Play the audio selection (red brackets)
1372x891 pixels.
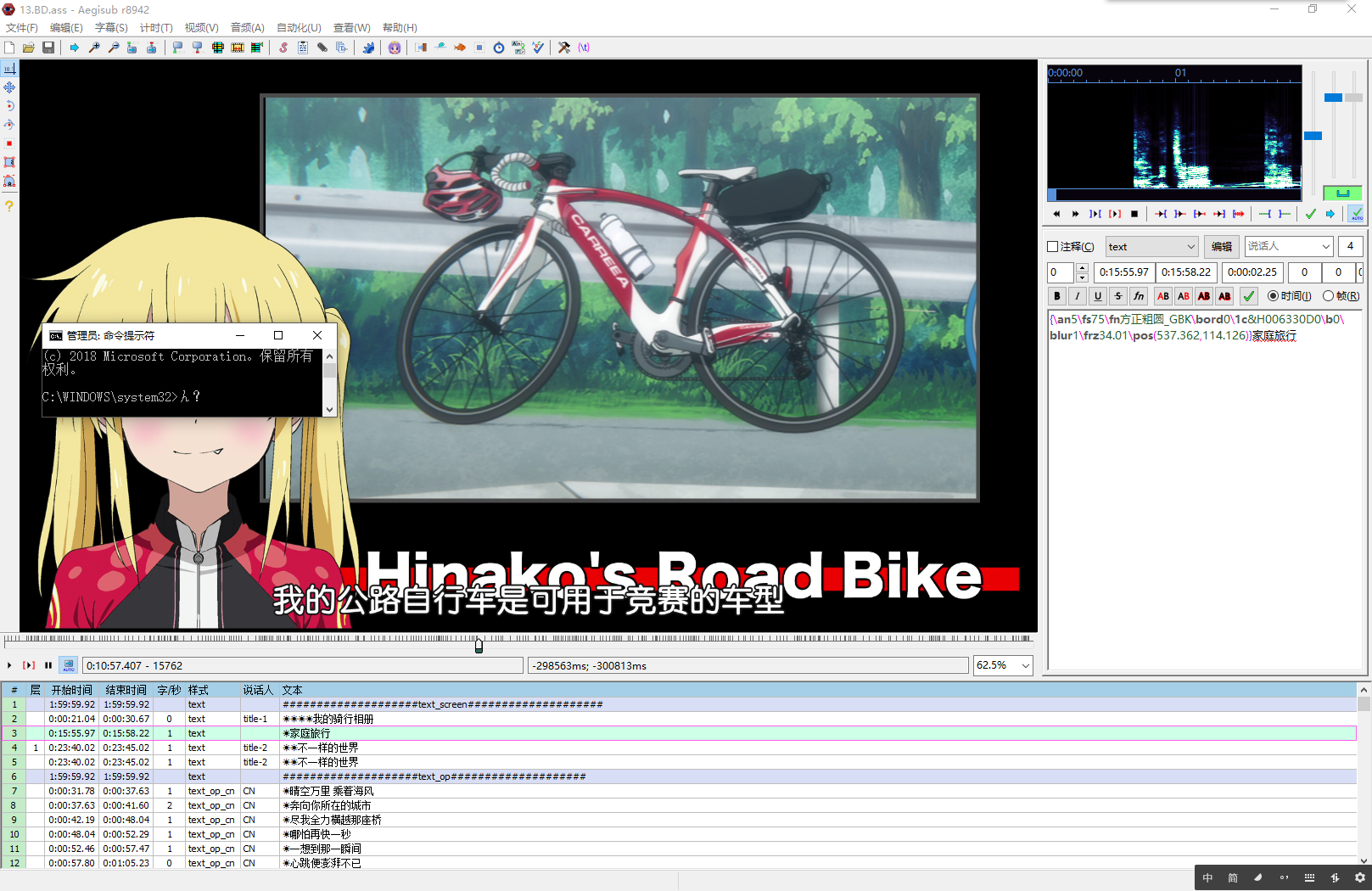tap(1115, 214)
